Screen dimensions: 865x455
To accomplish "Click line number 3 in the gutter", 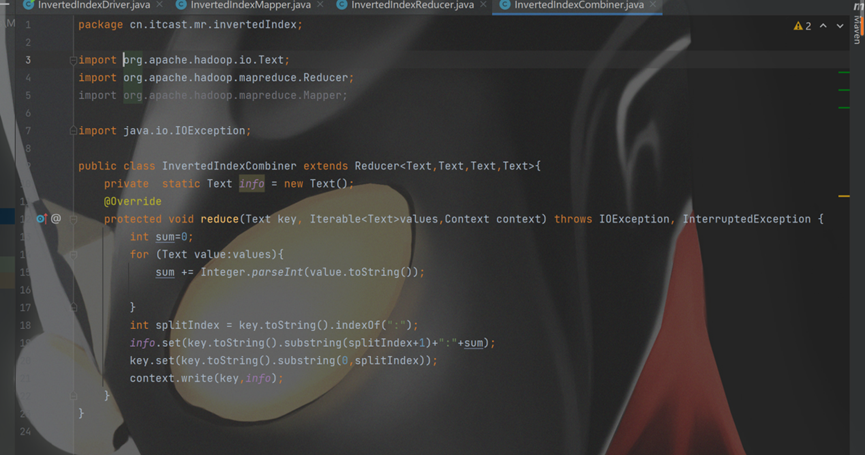I will tap(28, 60).
